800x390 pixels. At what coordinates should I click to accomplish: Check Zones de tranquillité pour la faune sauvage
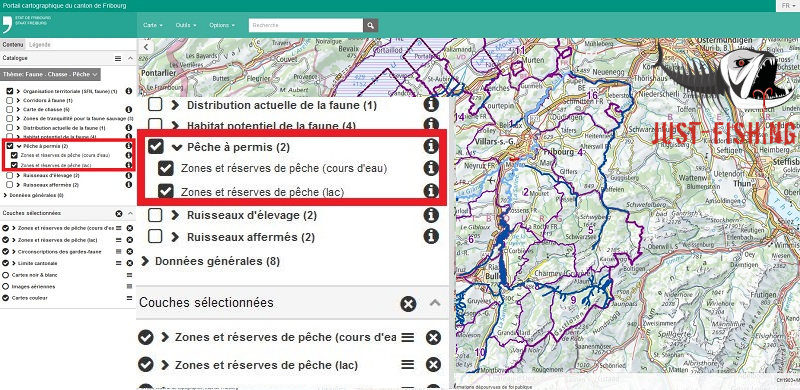[10, 118]
